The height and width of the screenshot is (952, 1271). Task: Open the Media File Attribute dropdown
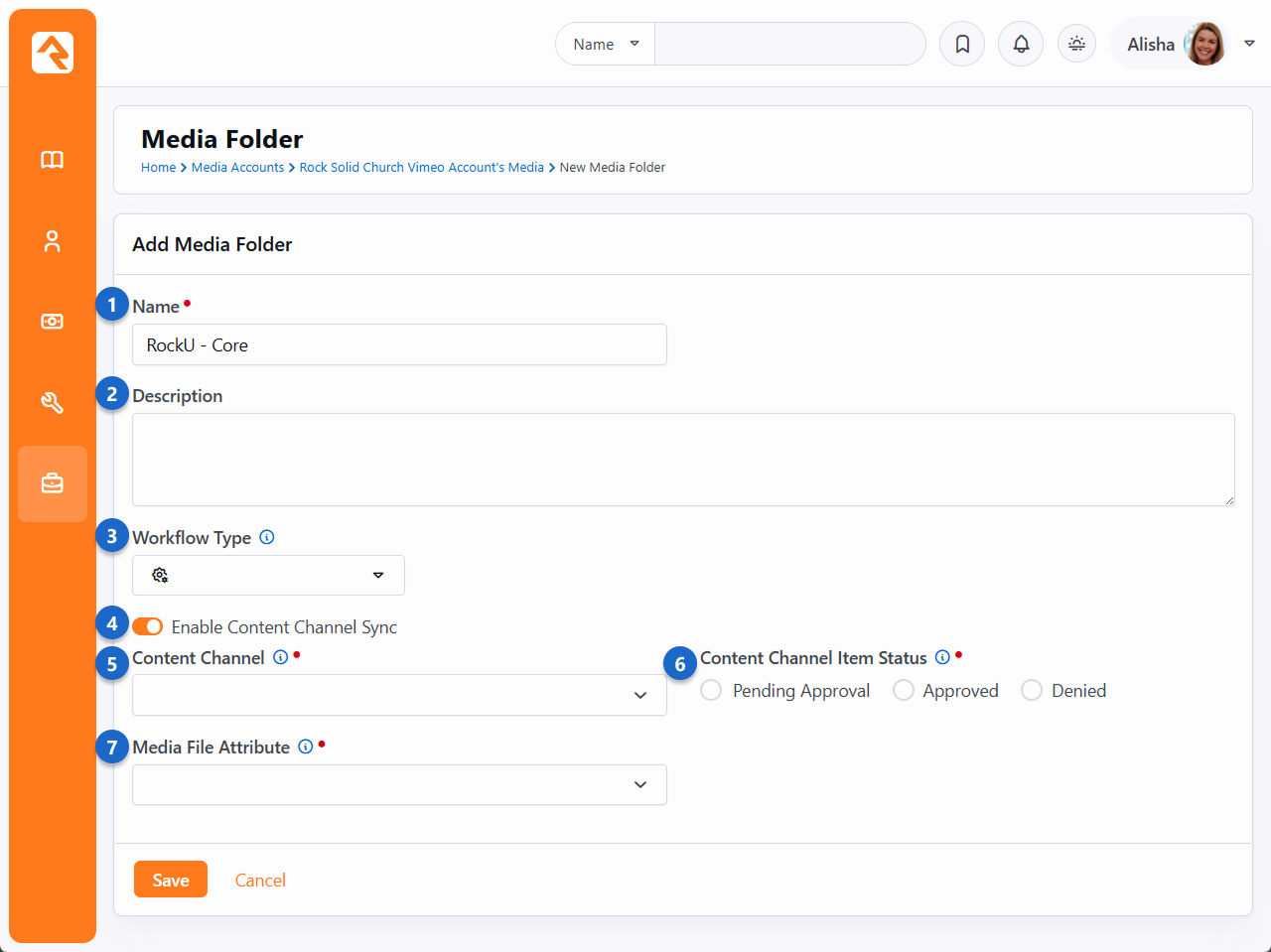pos(399,784)
